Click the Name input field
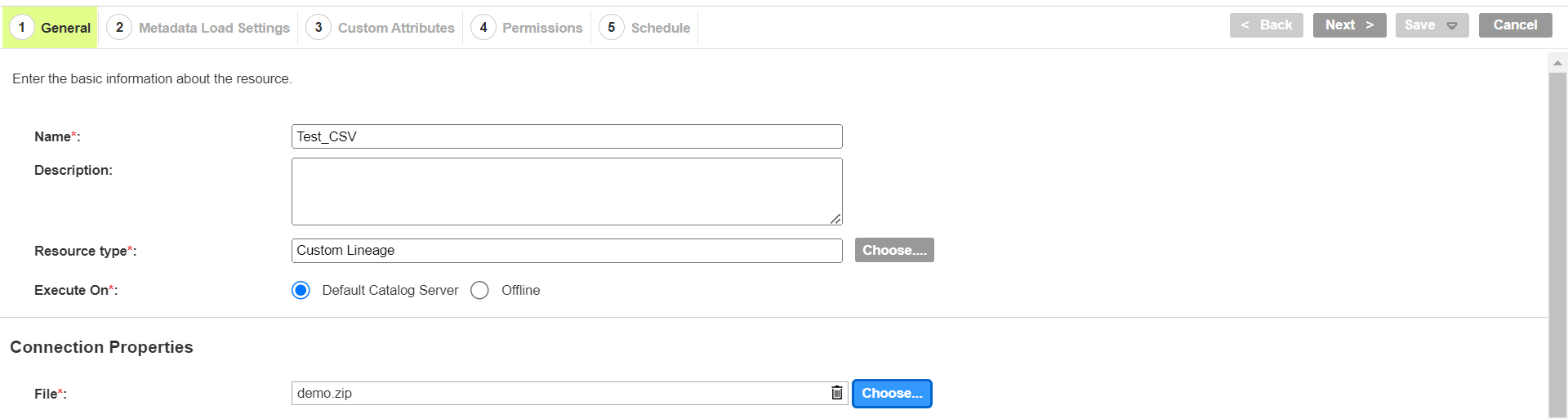This screenshot has height=419, width=1568. pyautogui.click(x=567, y=136)
